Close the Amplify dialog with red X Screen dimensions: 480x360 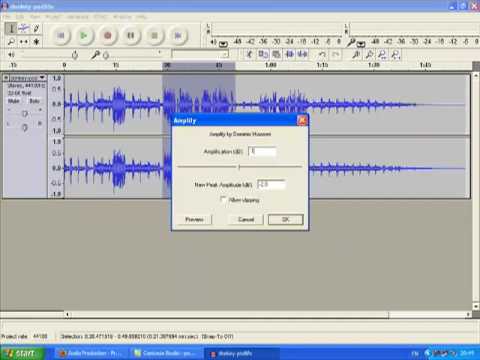pos(302,120)
